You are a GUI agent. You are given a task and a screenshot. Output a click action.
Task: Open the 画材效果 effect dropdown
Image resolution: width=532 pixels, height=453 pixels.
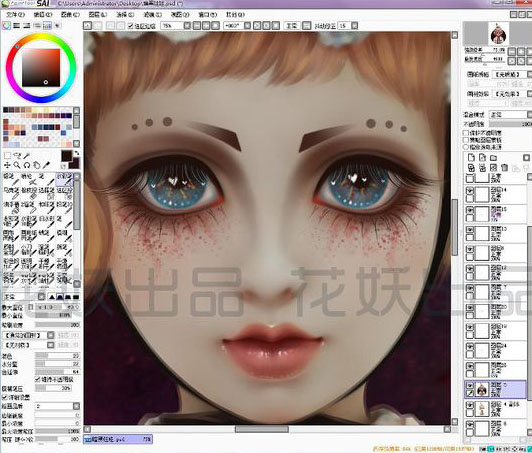(x=529, y=94)
